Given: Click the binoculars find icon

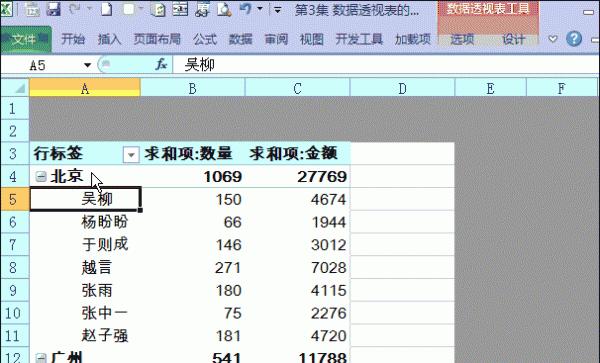Looking at the screenshot, I should click(x=202, y=9).
